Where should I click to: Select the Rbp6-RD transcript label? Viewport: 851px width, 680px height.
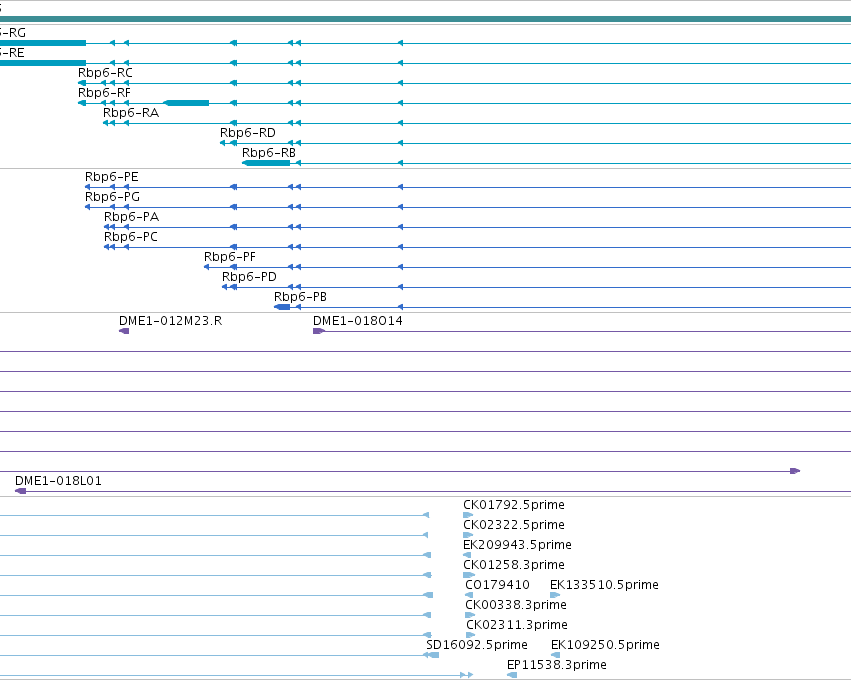[247, 133]
